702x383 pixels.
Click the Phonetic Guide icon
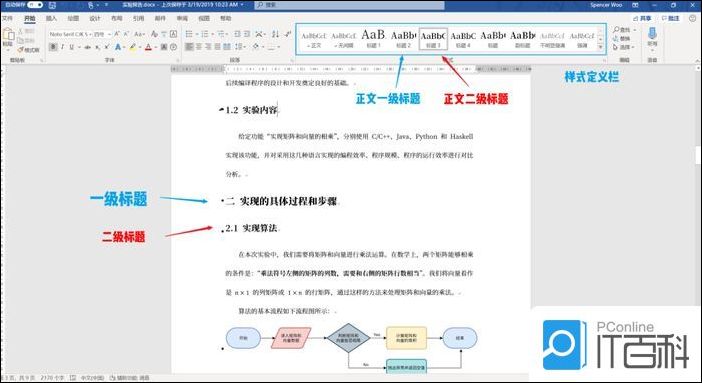pyautogui.click(x=164, y=34)
